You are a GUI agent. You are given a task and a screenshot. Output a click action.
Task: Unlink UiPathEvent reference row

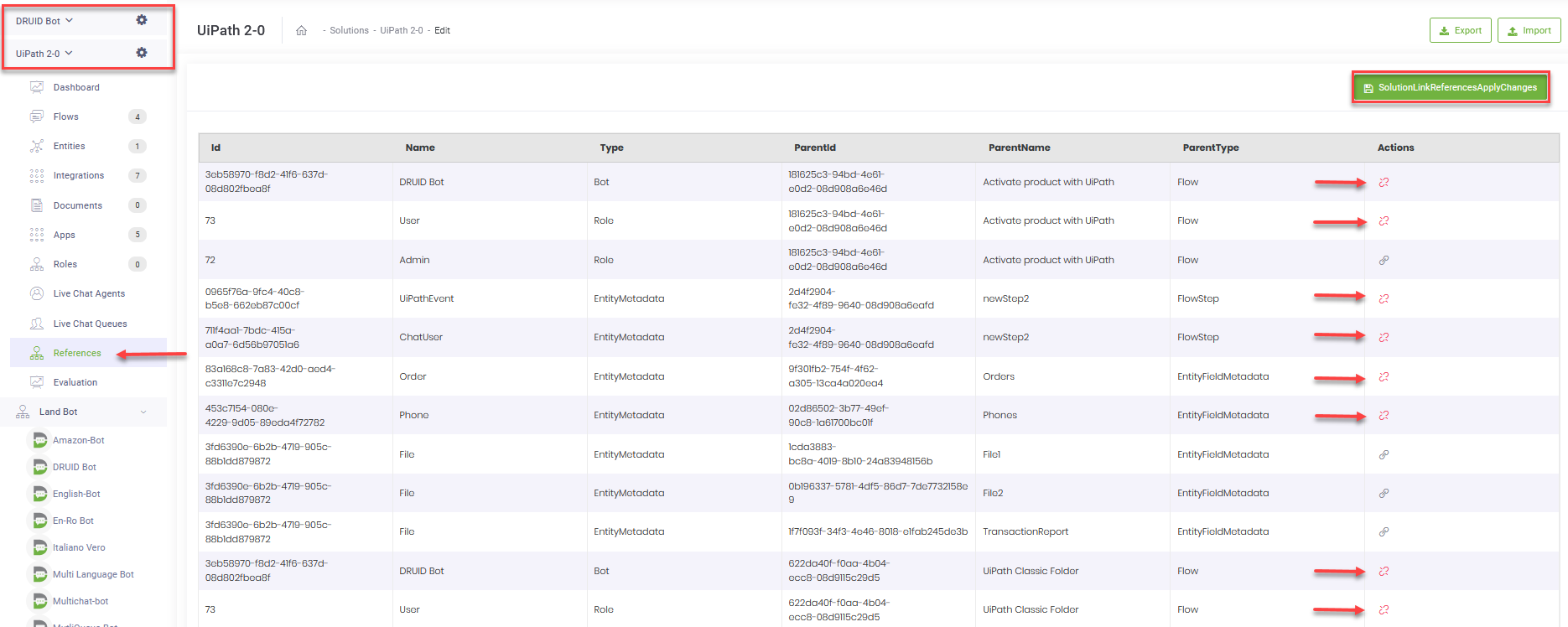tap(1384, 298)
